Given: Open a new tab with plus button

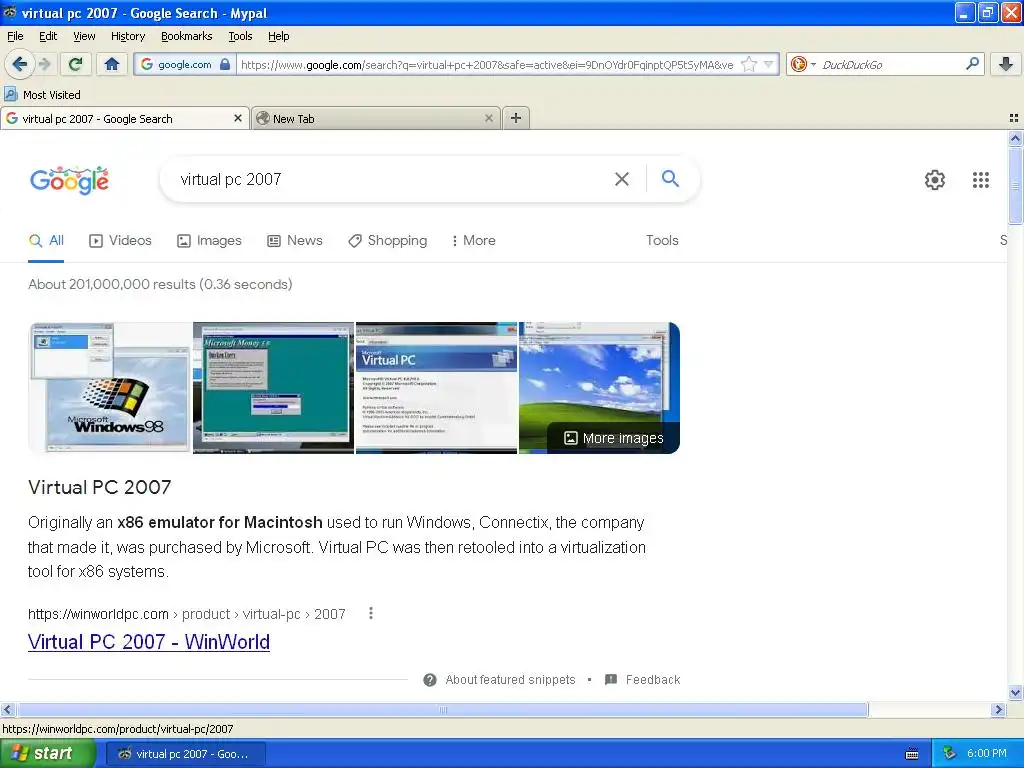Looking at the screenshot, I should click(516, 118).
